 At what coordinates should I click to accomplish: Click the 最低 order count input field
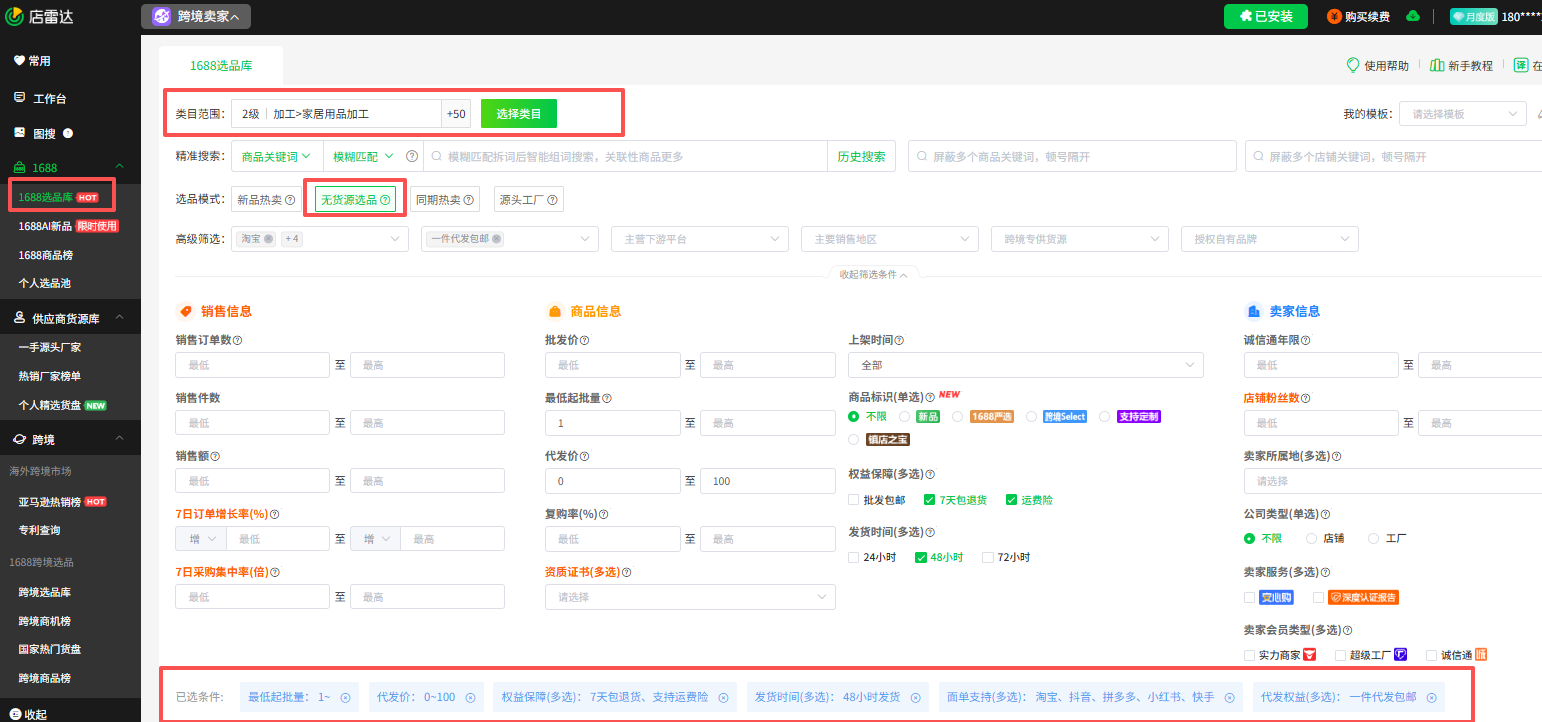252,364
